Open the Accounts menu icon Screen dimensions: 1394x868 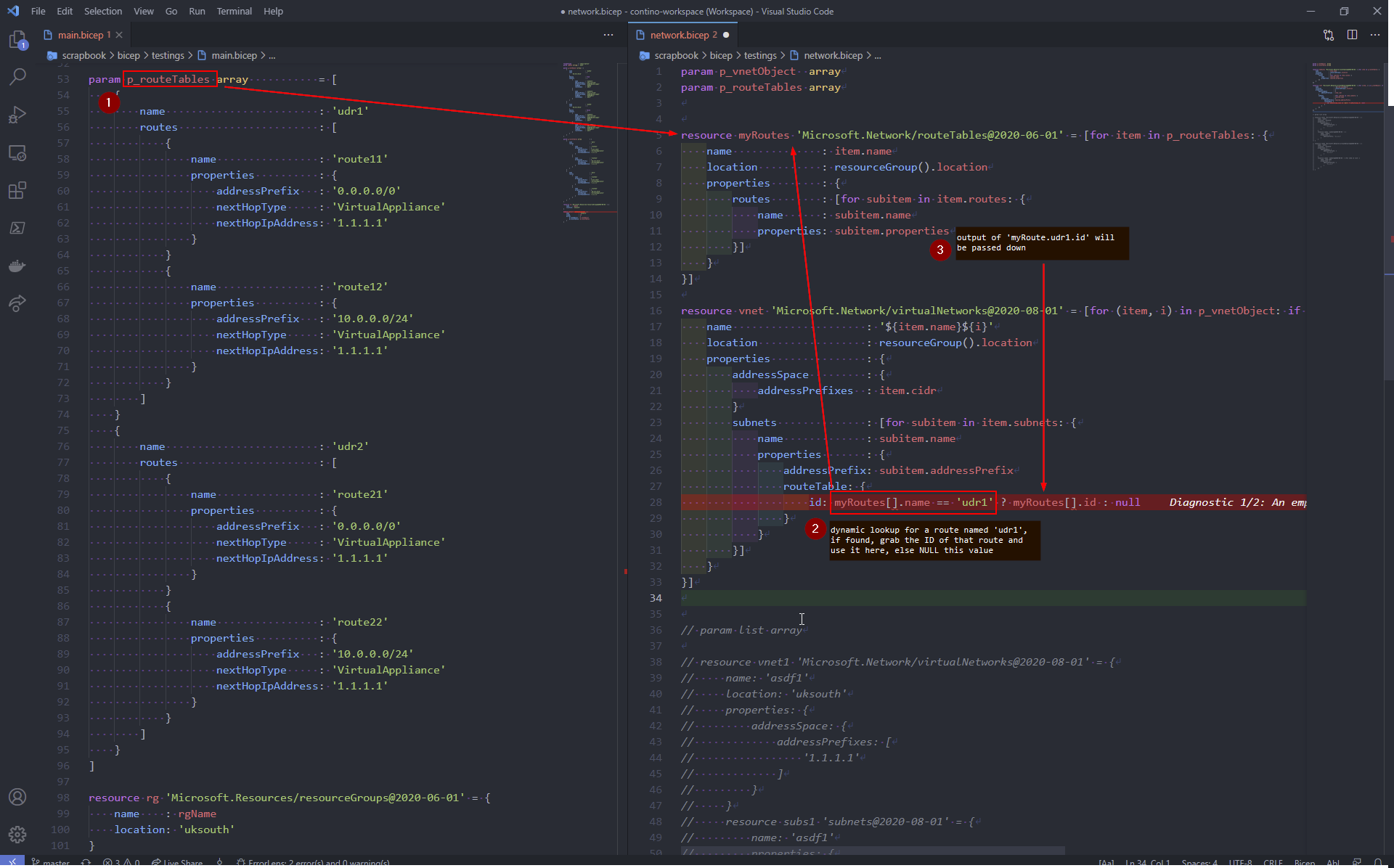pos(17,797)
